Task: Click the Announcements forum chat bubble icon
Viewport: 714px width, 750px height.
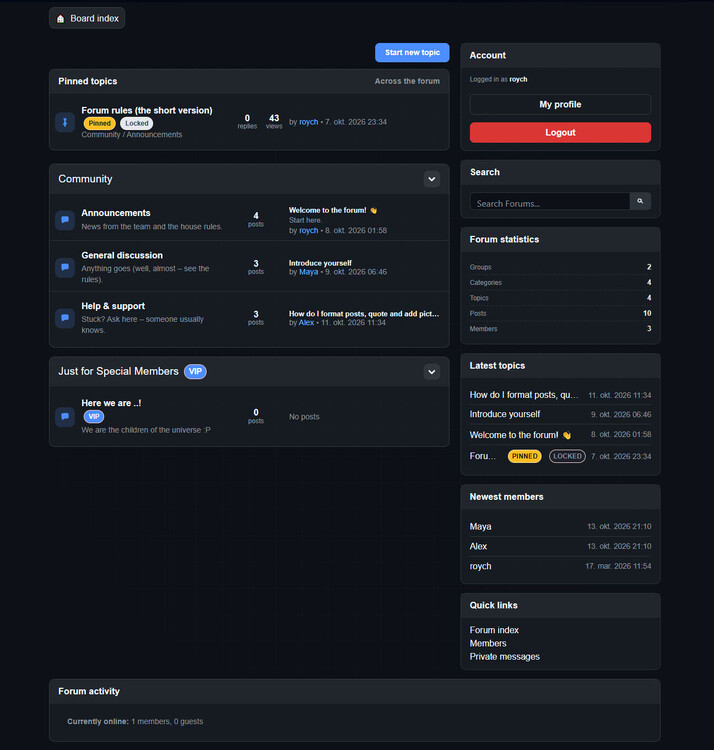Action: click(x=65, y=220)
